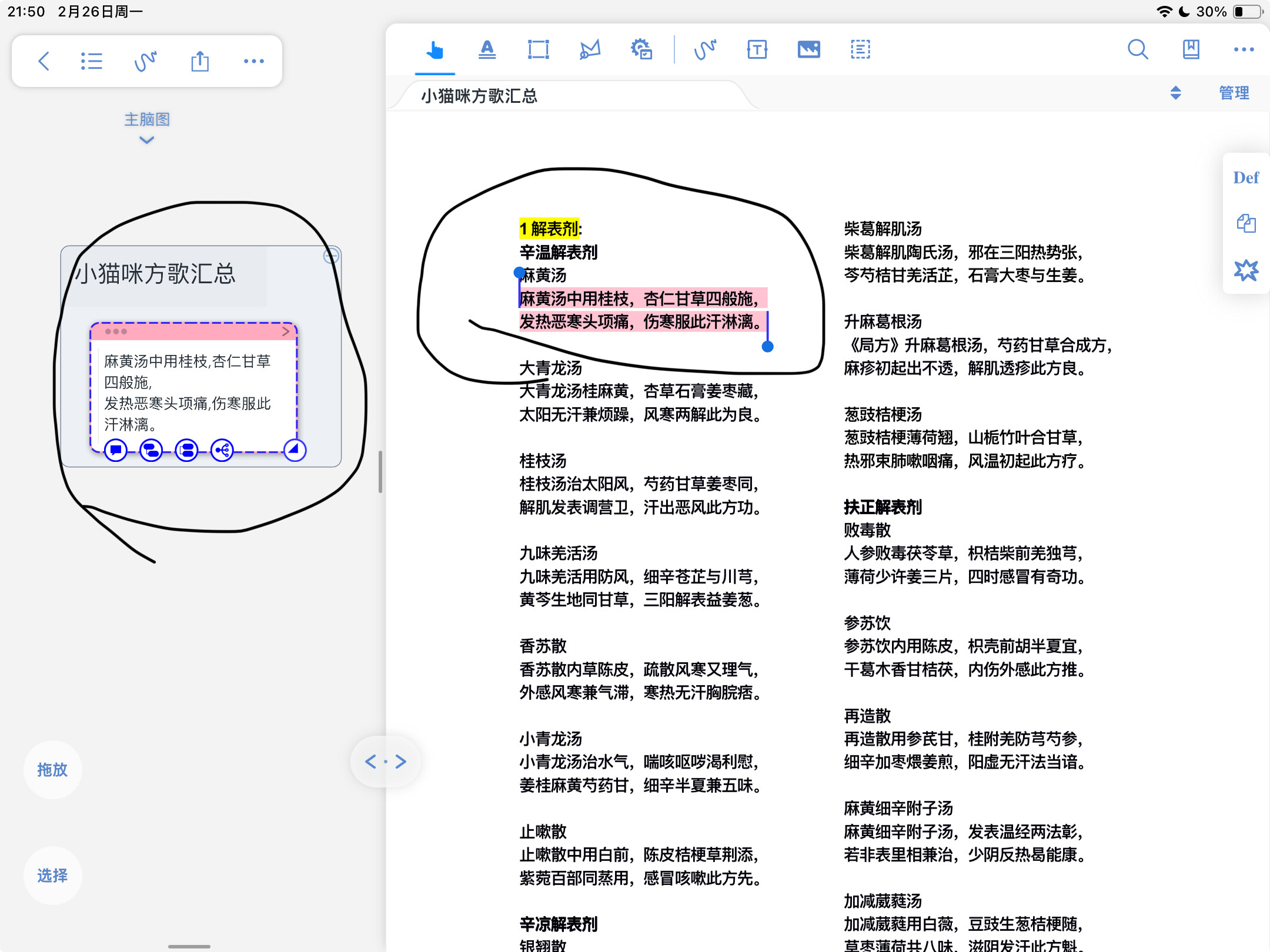Viewport: 1270px width, 952px height.
Task: Toggle the 拖放 mode button
Action: pos(52,770)
